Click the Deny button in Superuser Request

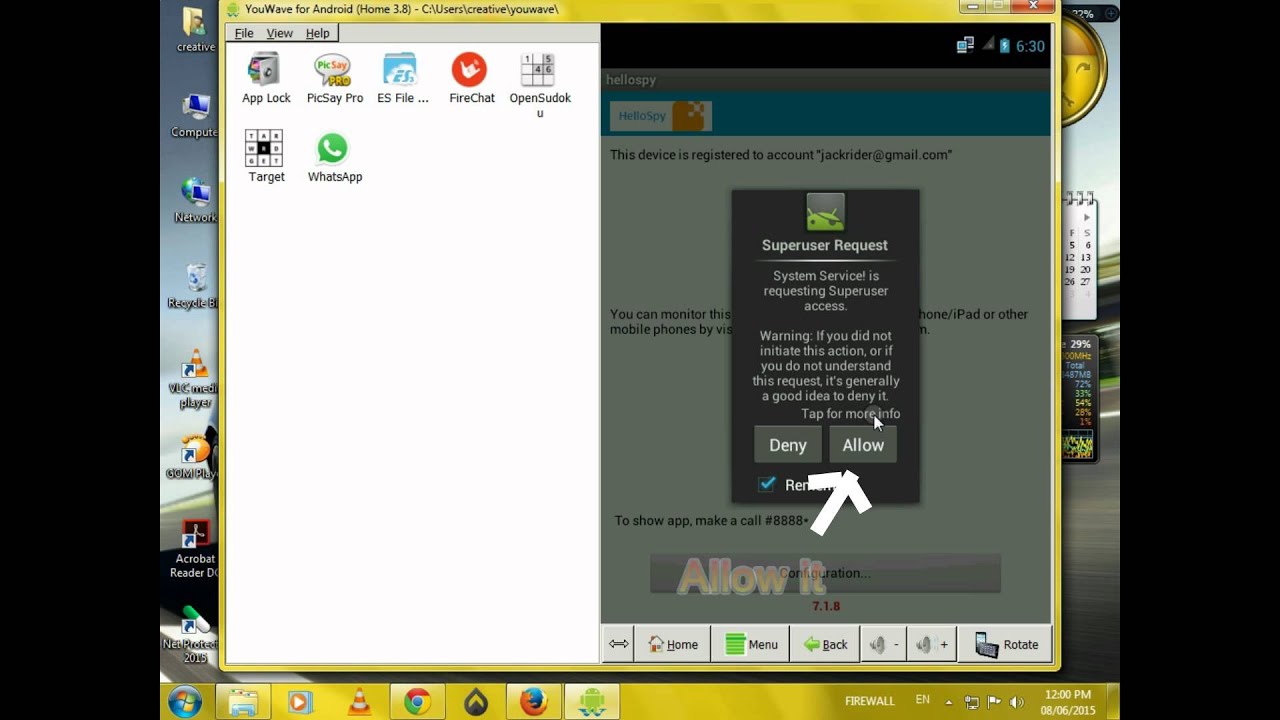787,445
